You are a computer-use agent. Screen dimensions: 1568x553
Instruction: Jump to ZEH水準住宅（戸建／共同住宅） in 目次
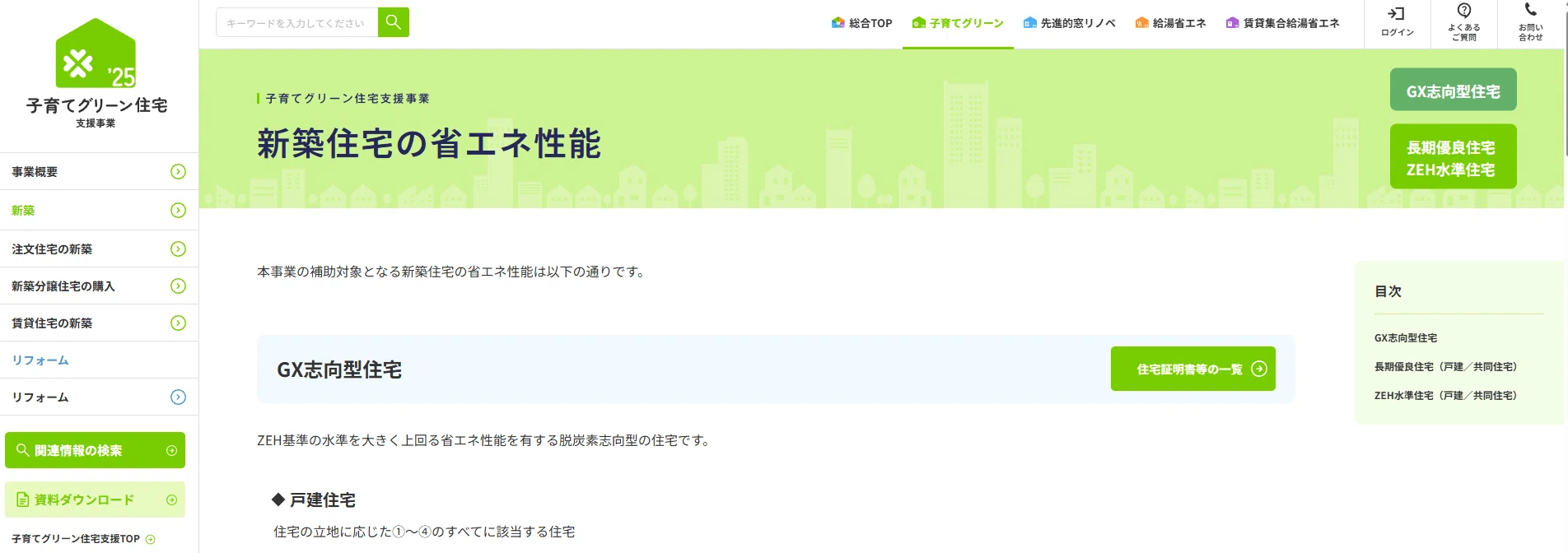pyautogui.click(x=1445, y=396)
